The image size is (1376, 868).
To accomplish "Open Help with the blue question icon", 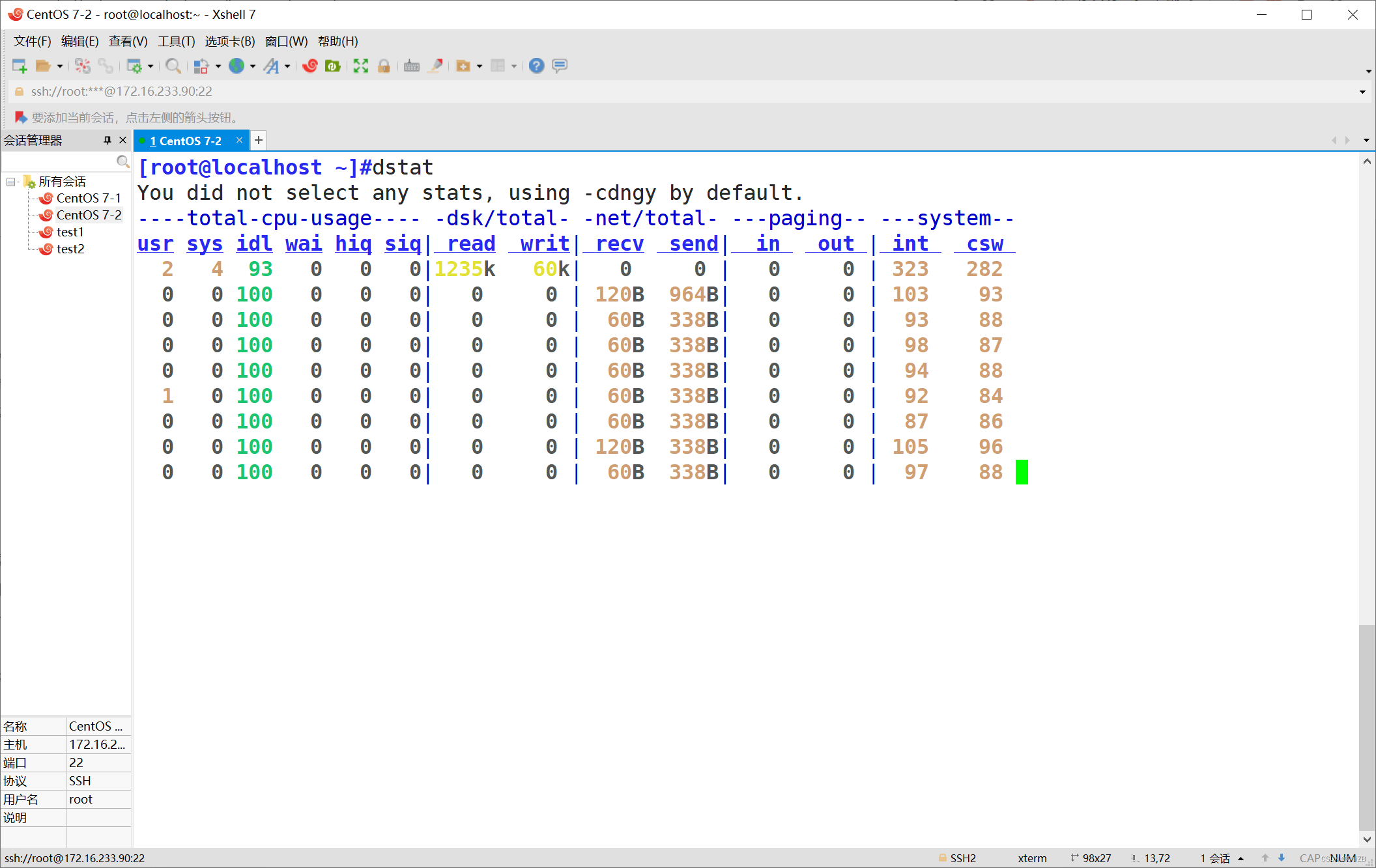I will pyautogui.click(x=536, y=66).
